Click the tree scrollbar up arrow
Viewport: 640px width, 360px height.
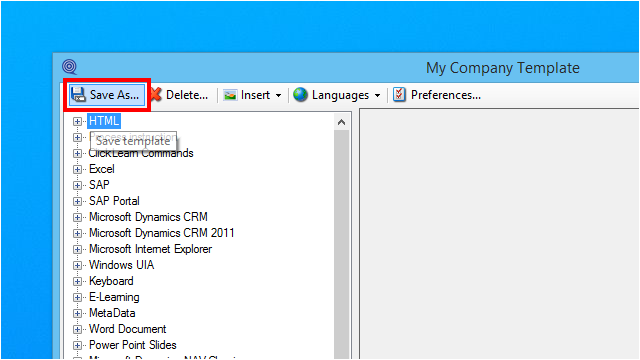(x=342, y=122)
